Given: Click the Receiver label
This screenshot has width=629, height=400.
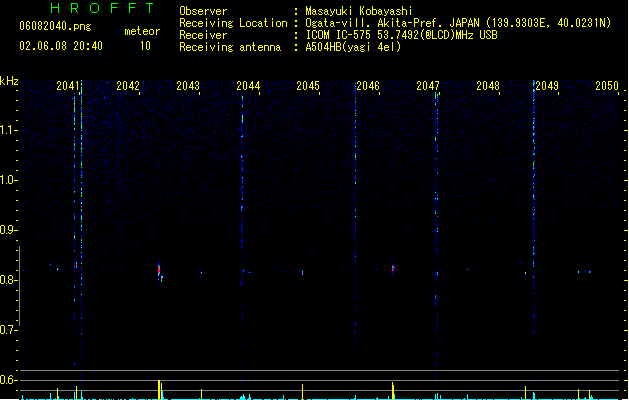Looking at the screenshot, I should click(203, 35).
